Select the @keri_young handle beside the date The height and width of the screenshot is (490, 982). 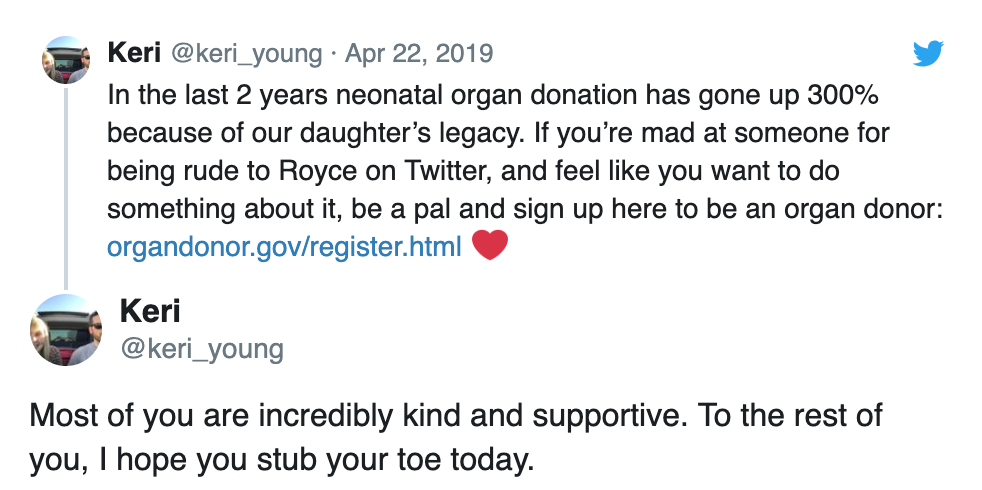coord(246,55)
